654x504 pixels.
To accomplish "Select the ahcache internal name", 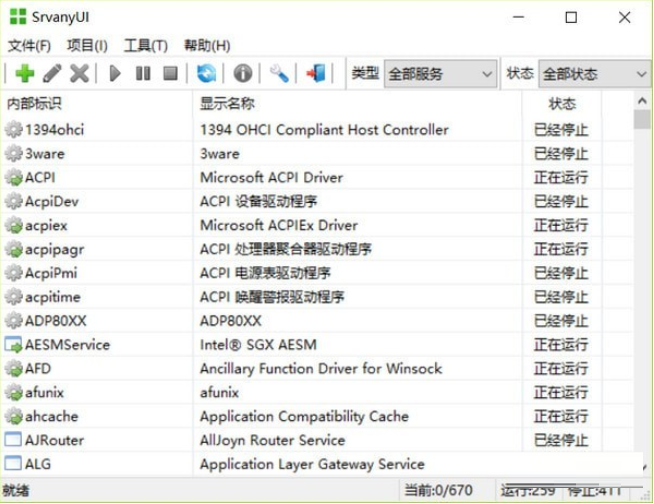I will 52,416.
